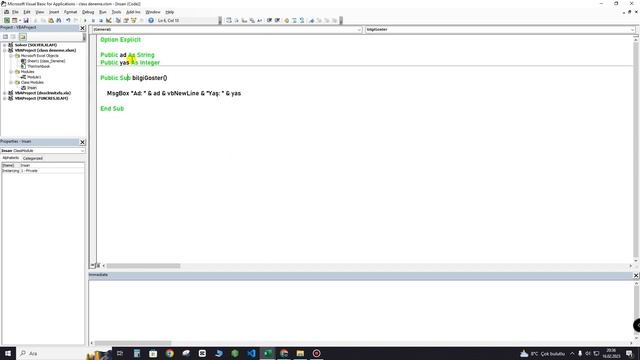Image resolution: width=640 pixels, height=360 pixels.
Task: Open Chrome from the taskbar
Action: 169,353
